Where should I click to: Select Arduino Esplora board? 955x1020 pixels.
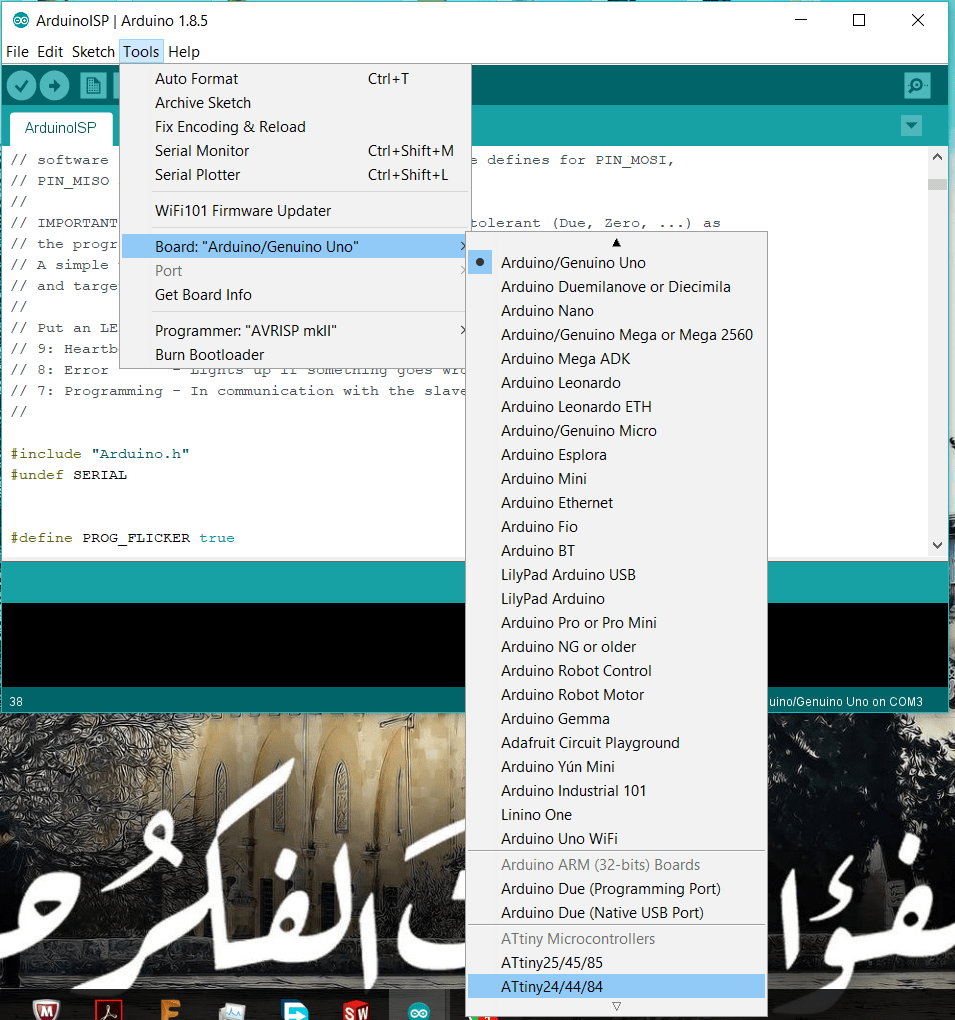coord(616,455)
